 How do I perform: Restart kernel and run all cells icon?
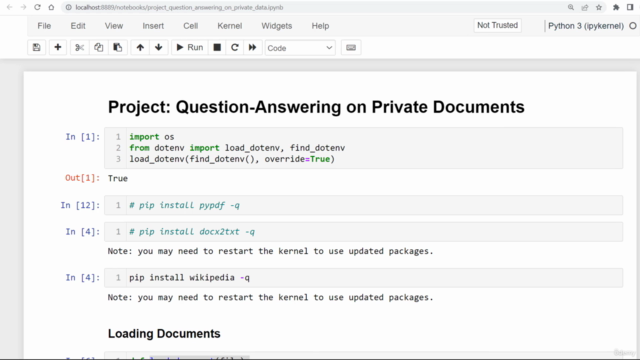252,48
